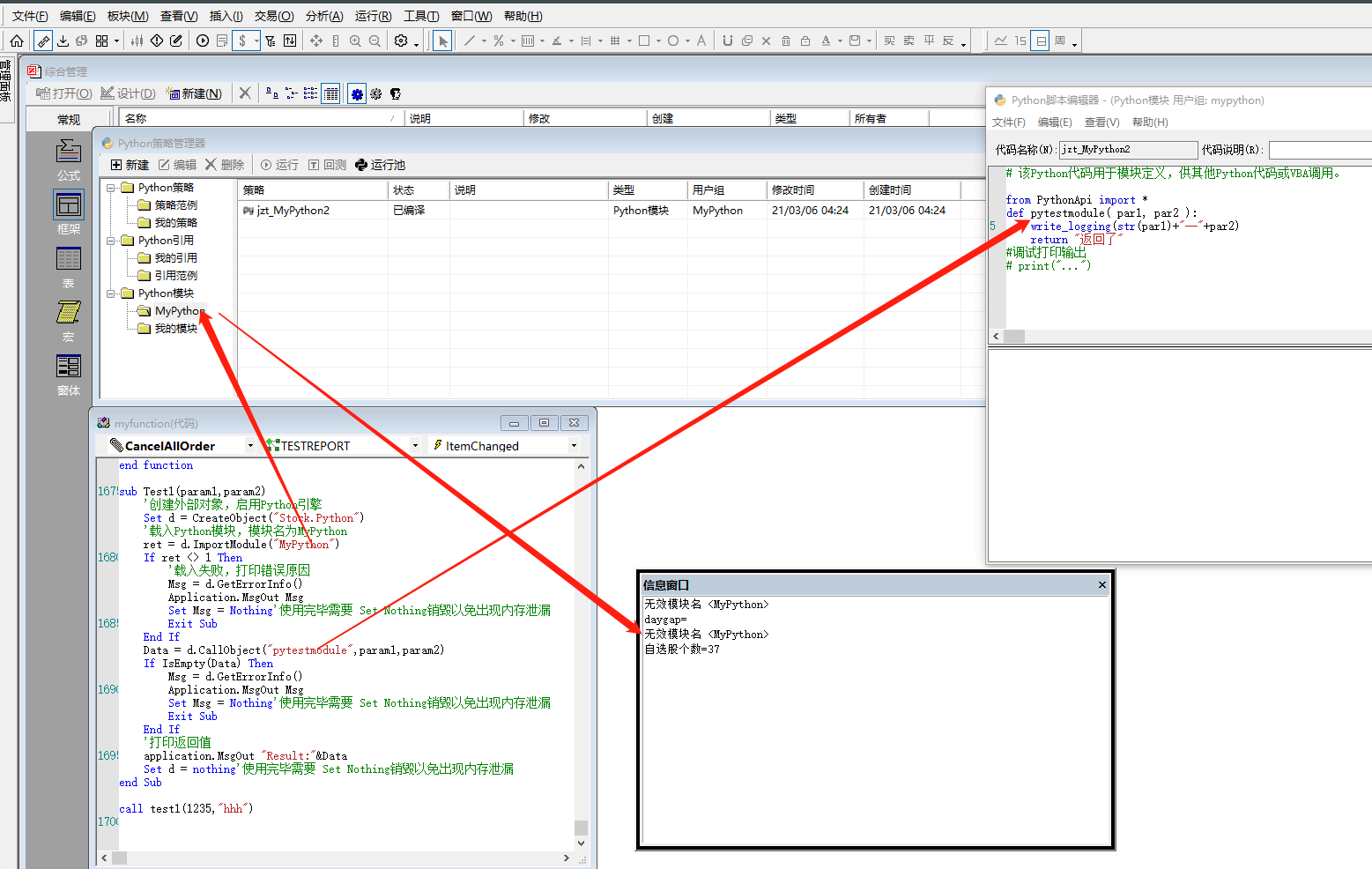Toggle the magnet snap icon
Viewport: 1372px width, 869px height.
[728, 41]
